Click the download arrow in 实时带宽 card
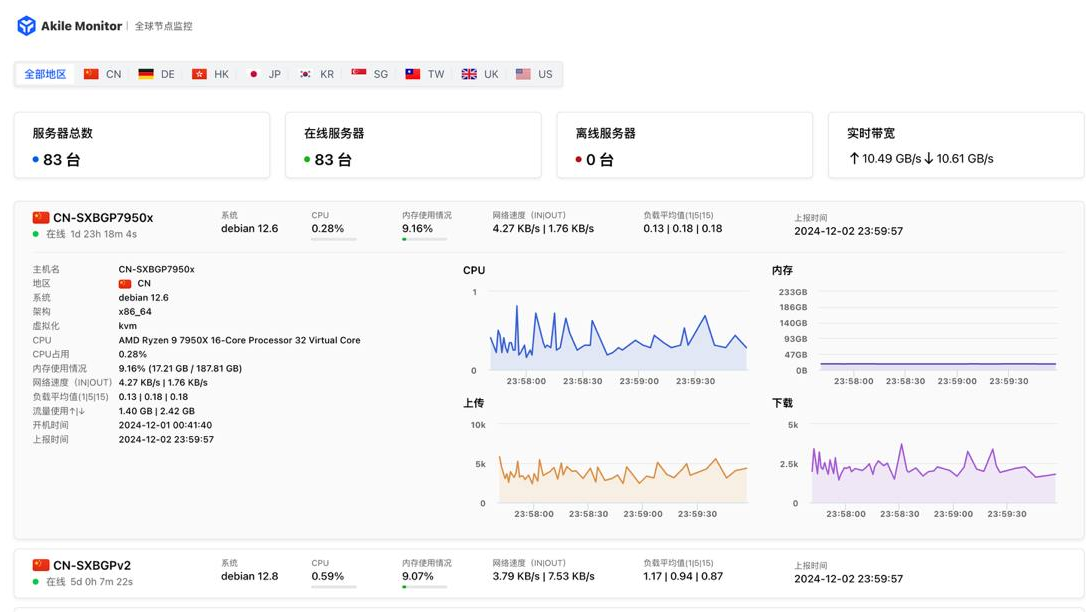 928,158
